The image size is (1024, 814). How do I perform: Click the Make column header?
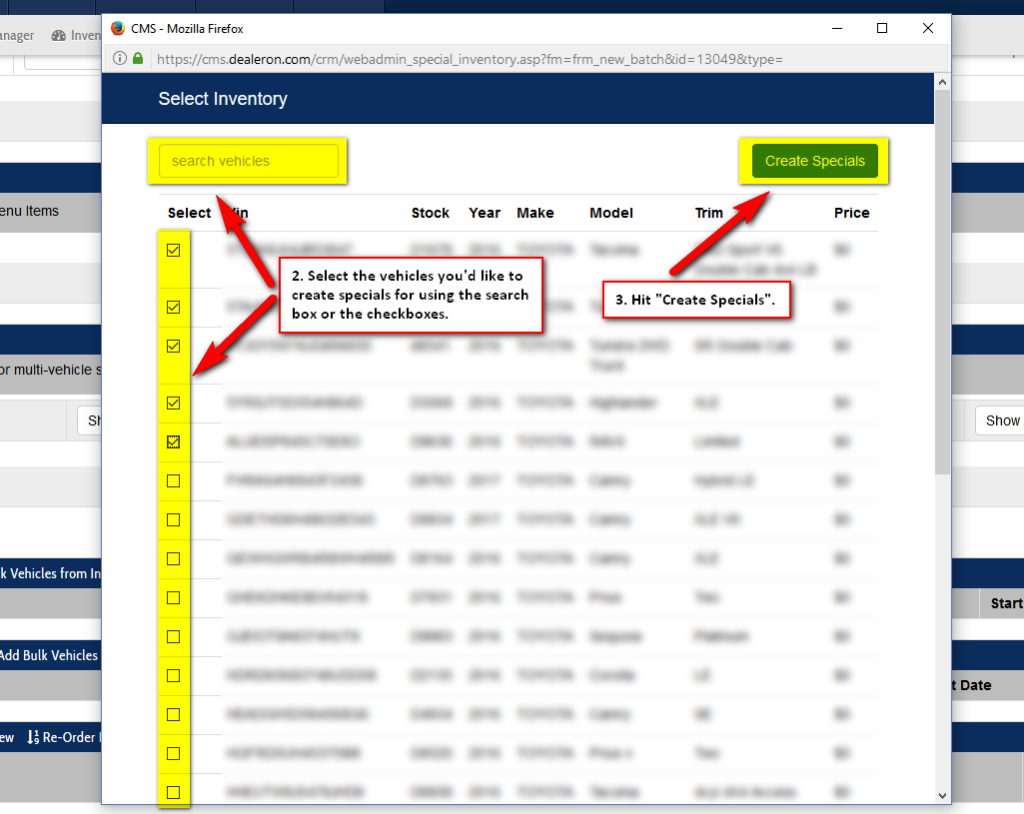click(535, 213)
